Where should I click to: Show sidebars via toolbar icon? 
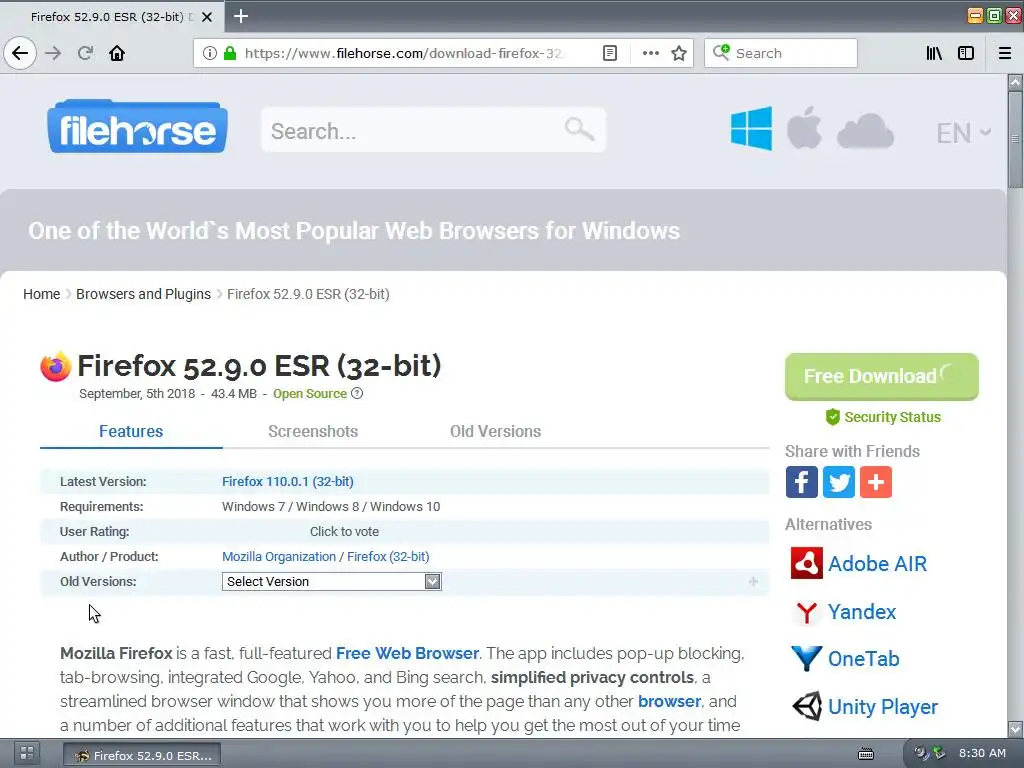pyautogui.click(x=966, y=53)
